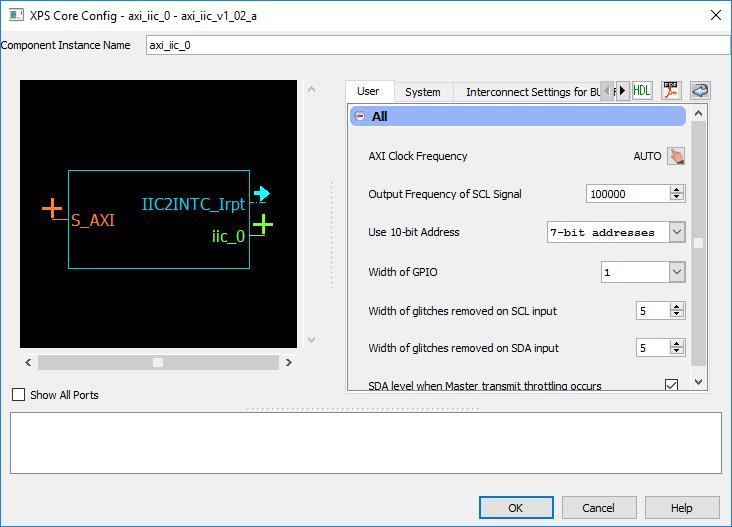The width and height of the screenshot is (732, 527).
Task: Click the diagram scroll left arrow
Action: coord(28,362)
